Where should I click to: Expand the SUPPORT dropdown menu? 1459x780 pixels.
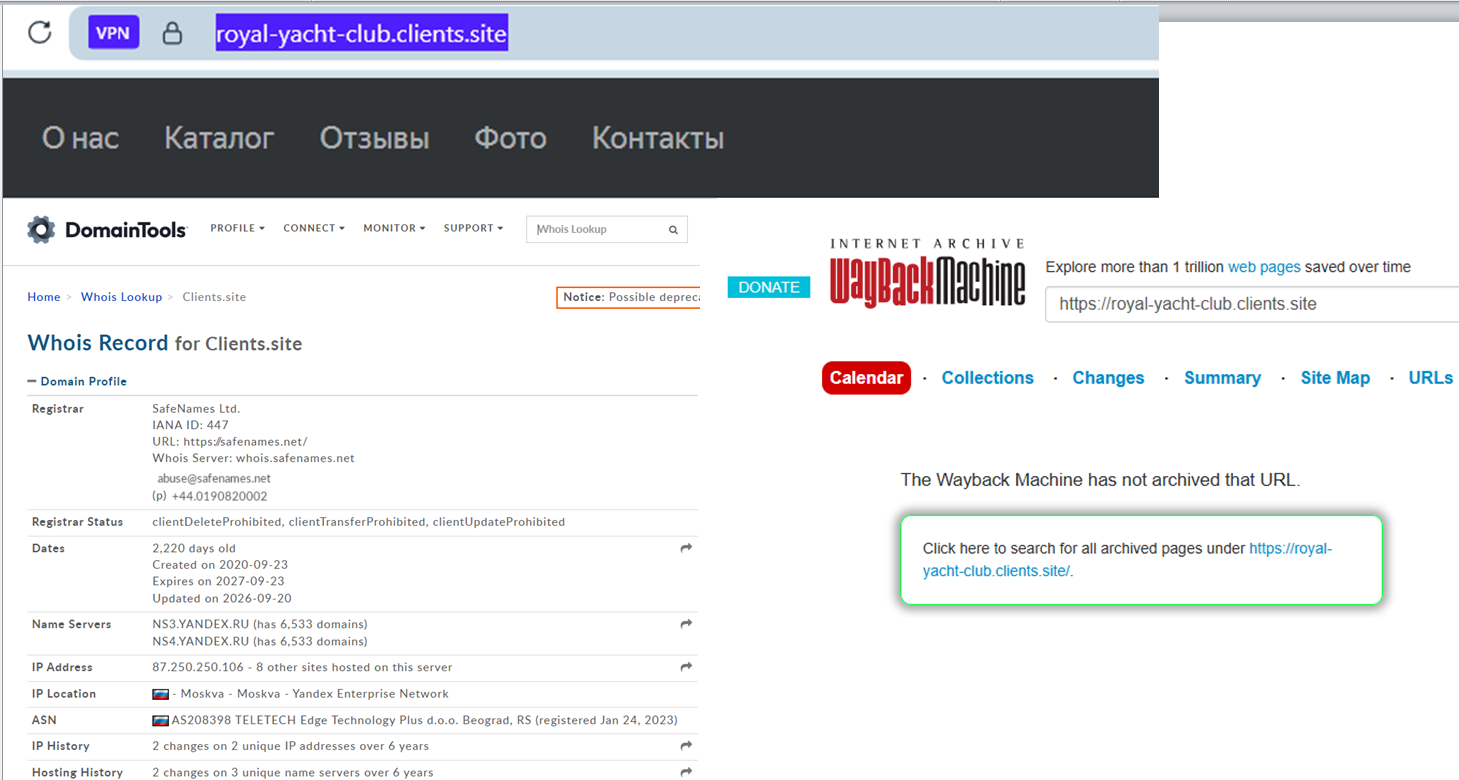click(473, 228)
